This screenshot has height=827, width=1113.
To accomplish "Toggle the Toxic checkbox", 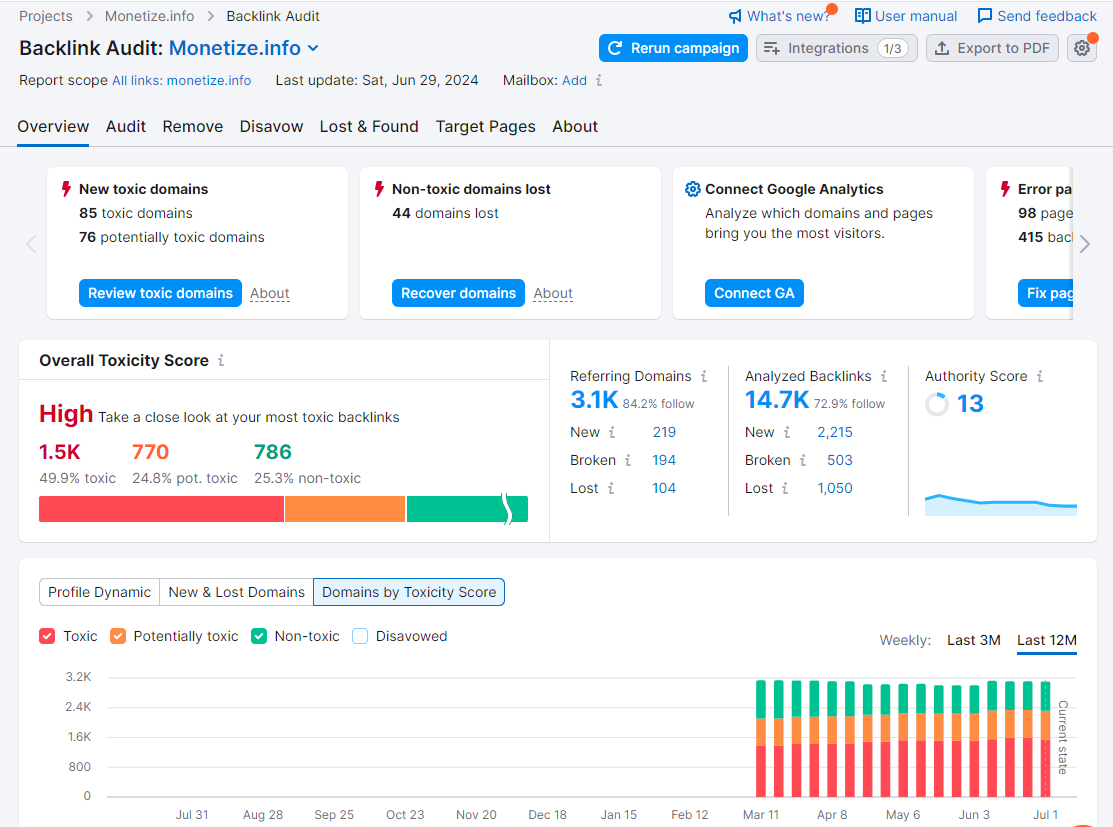I will [48, 636].
